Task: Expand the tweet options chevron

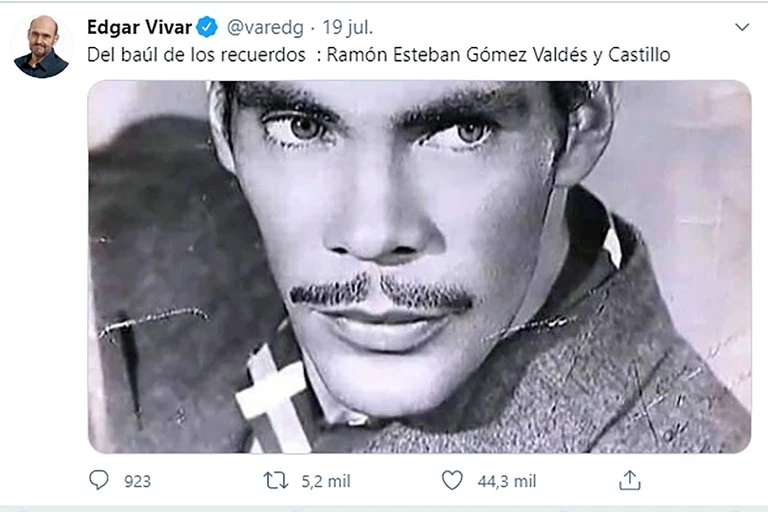Action: pos(741,27)
